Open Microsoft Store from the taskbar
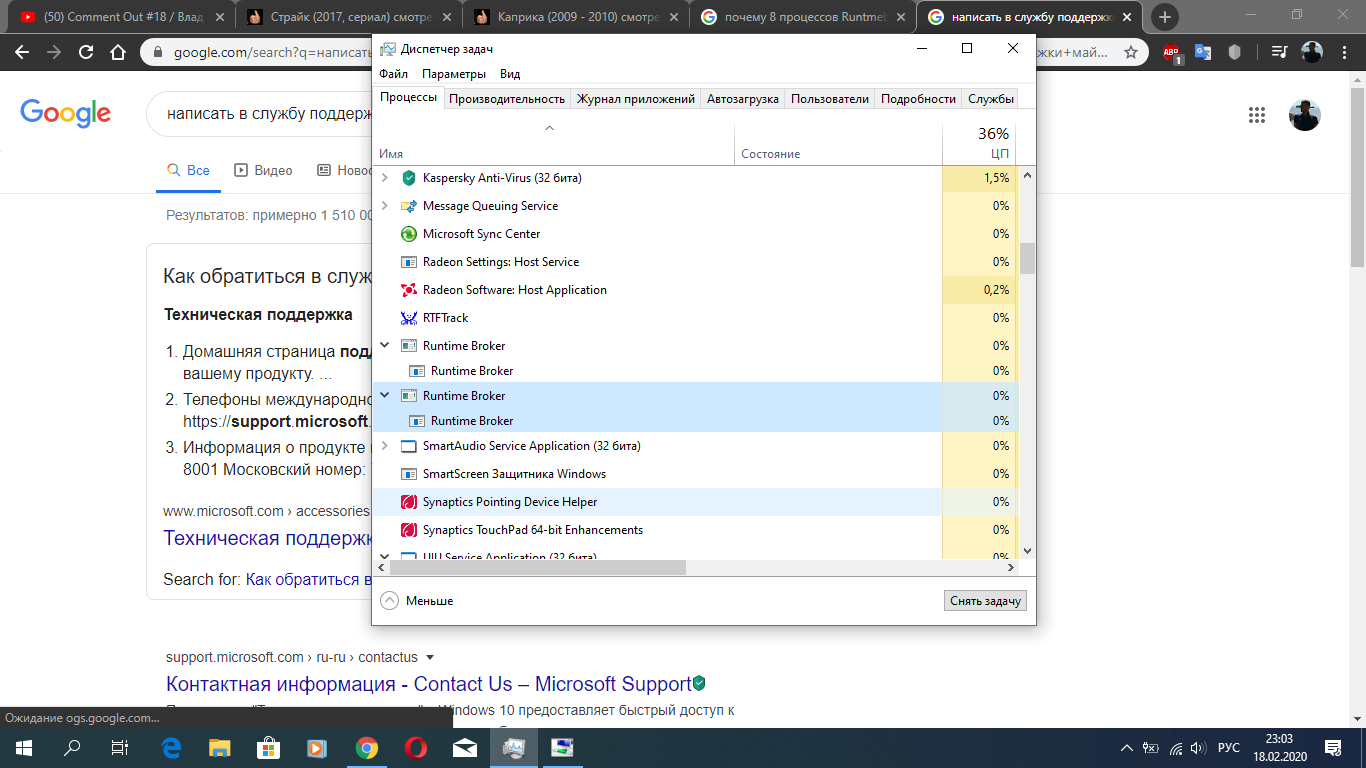Screen dimensions: 1366x768 click(268, 747)
